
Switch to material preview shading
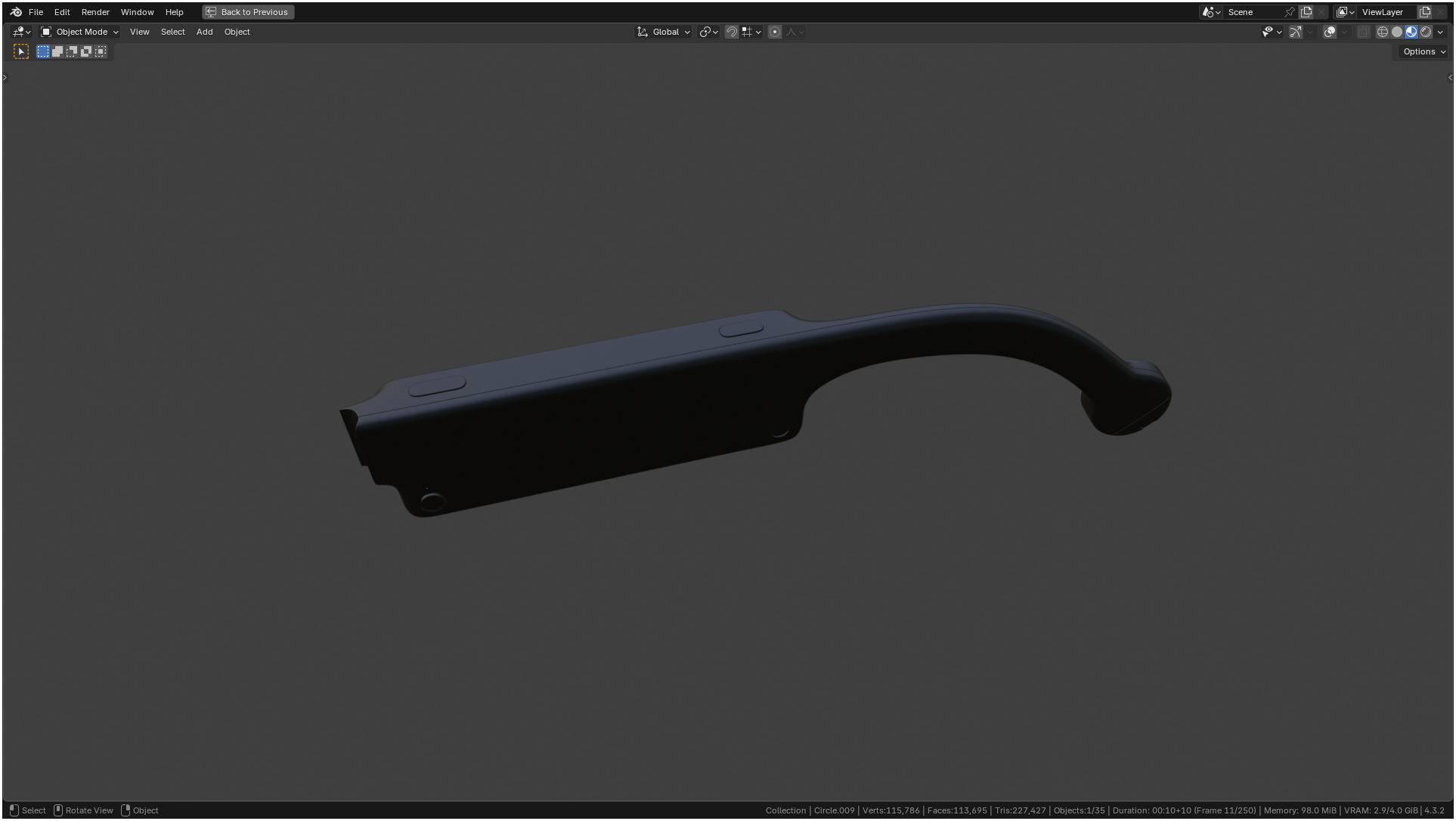pos(1411,32)
